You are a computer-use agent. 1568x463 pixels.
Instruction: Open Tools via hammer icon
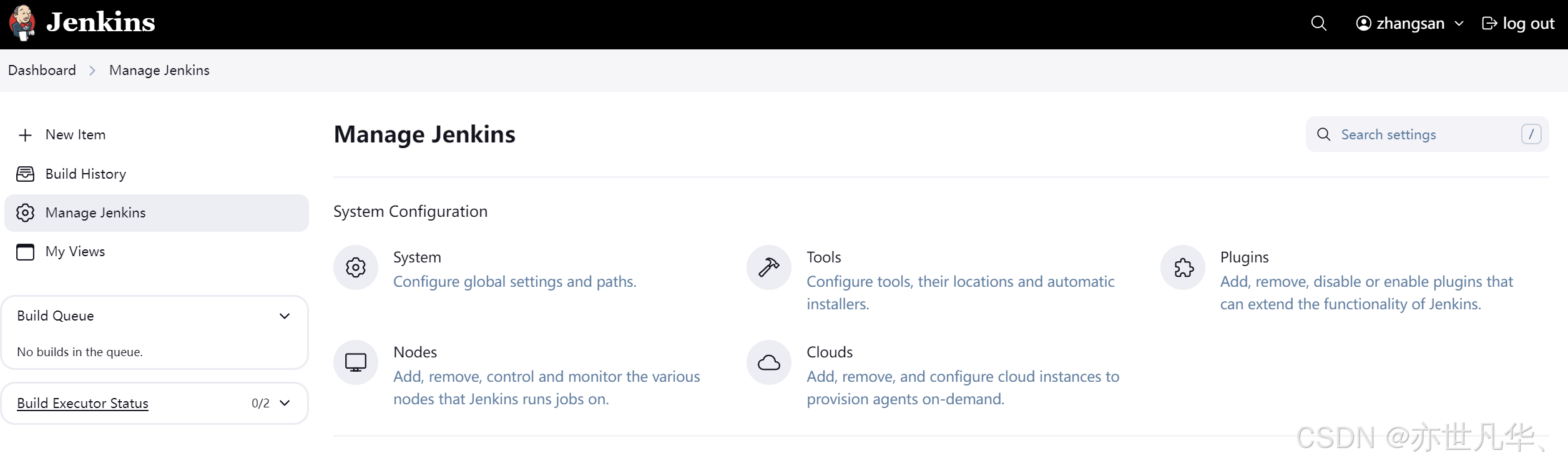click(x=769, y=267)
